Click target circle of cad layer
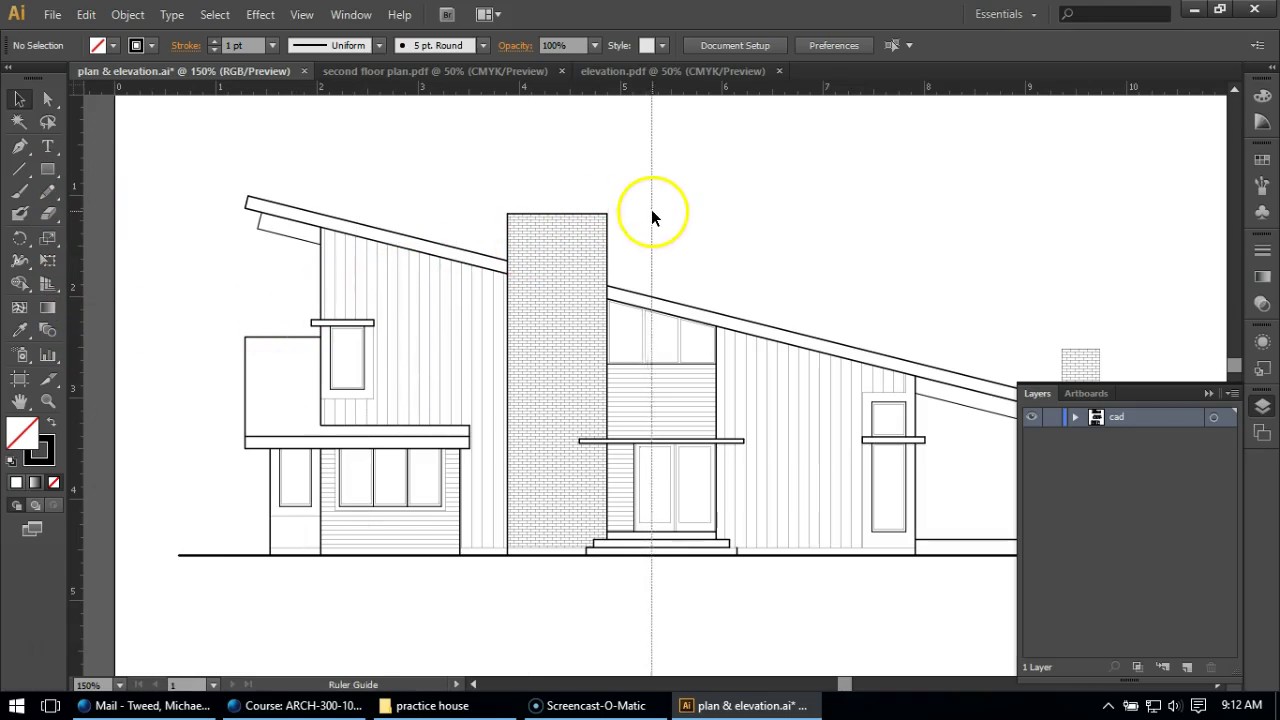The width and height of the screenshot is (1280, 720). coord(1213,418)
